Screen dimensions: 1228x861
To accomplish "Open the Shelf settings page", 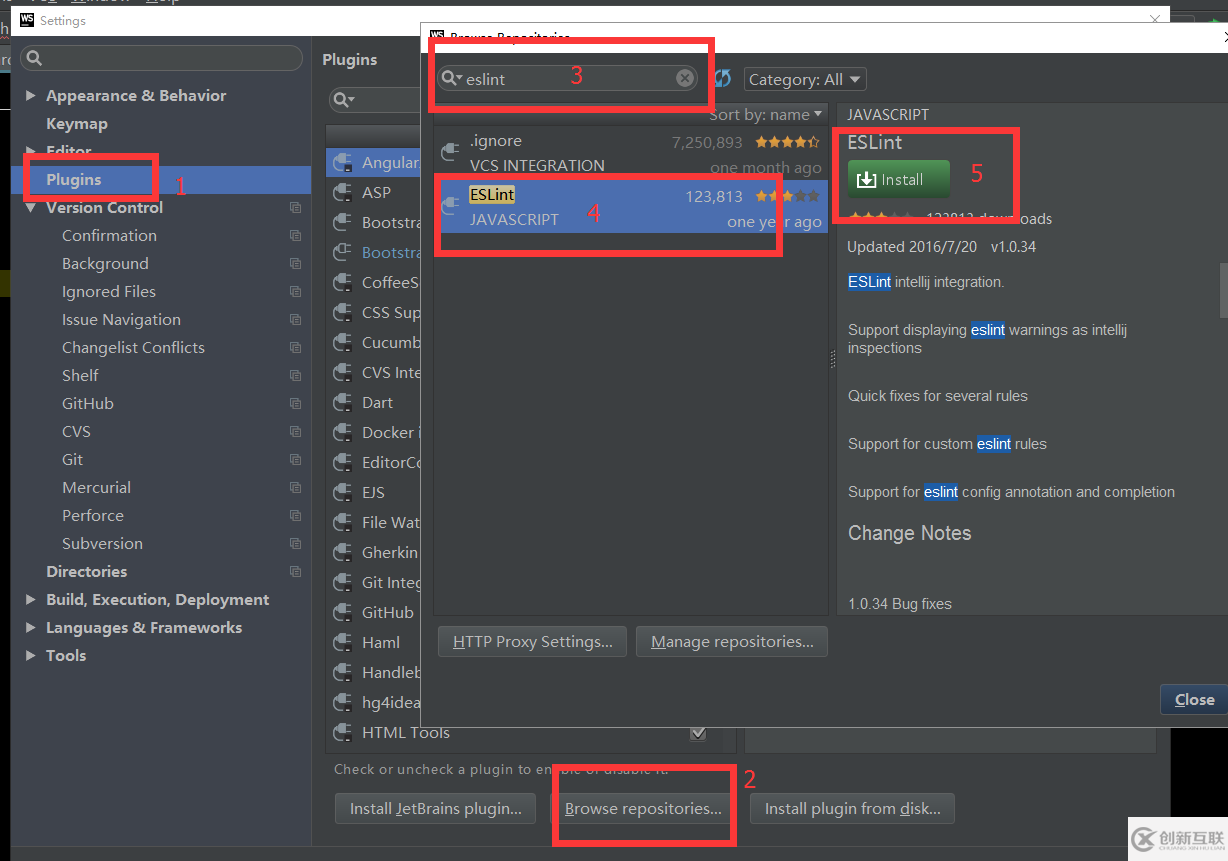I will tap(80, 376).
